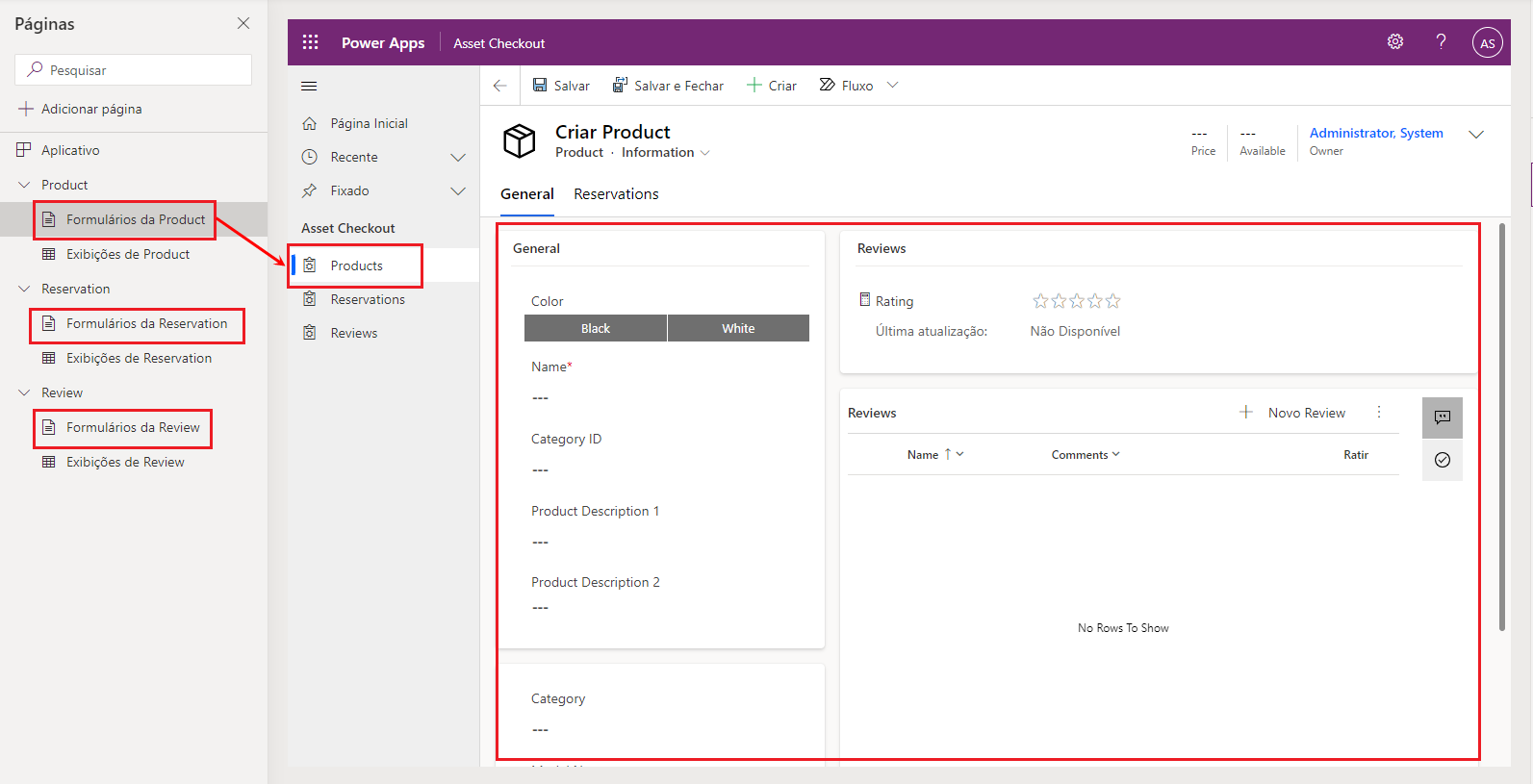The height and width of the screenshot is (784, 1533).
Task: Open Reviews subgrid more commands ellipsis
Action: [1378, 412]
